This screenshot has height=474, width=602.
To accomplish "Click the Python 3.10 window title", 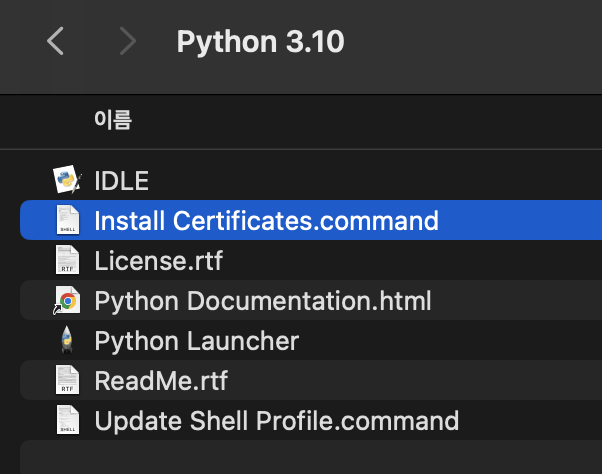I will click(260, 41).
